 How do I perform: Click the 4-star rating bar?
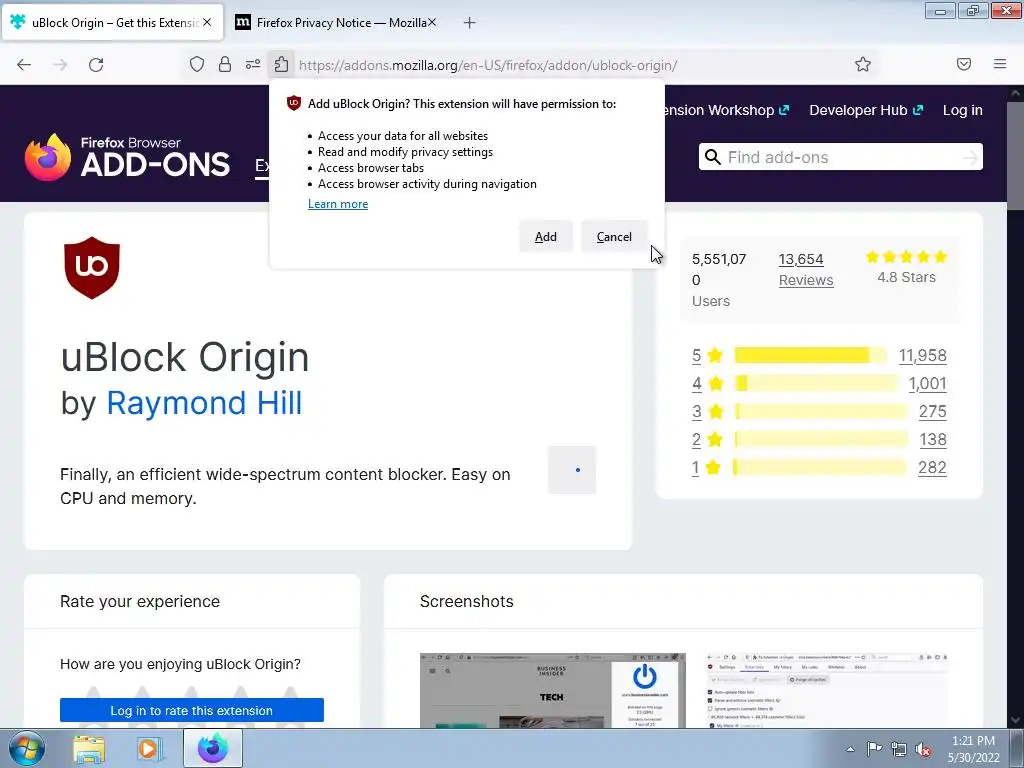[816, 383]
